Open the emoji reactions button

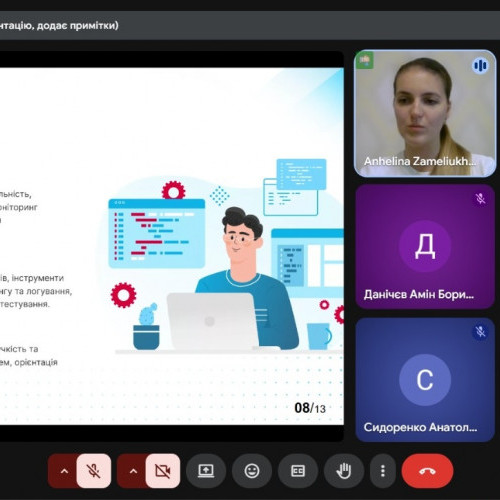(252, 471)
